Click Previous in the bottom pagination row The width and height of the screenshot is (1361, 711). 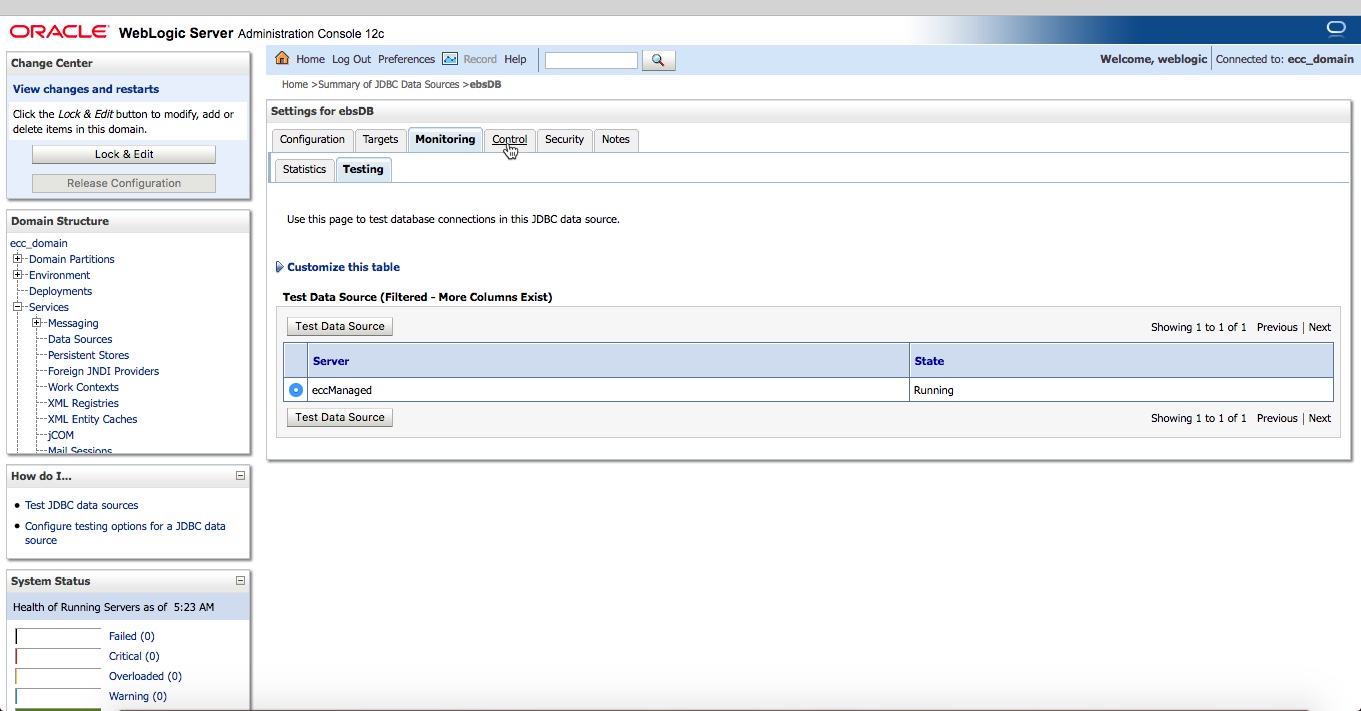tap(1277, 418)
